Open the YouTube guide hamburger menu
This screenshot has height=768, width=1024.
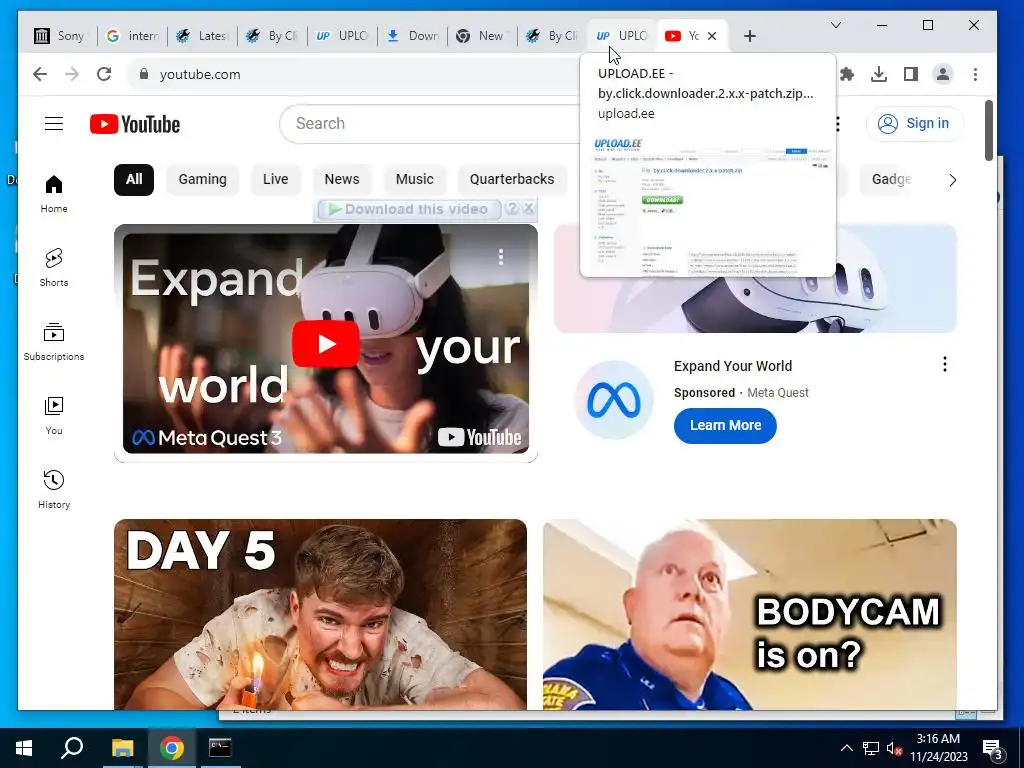pos(54,123)
